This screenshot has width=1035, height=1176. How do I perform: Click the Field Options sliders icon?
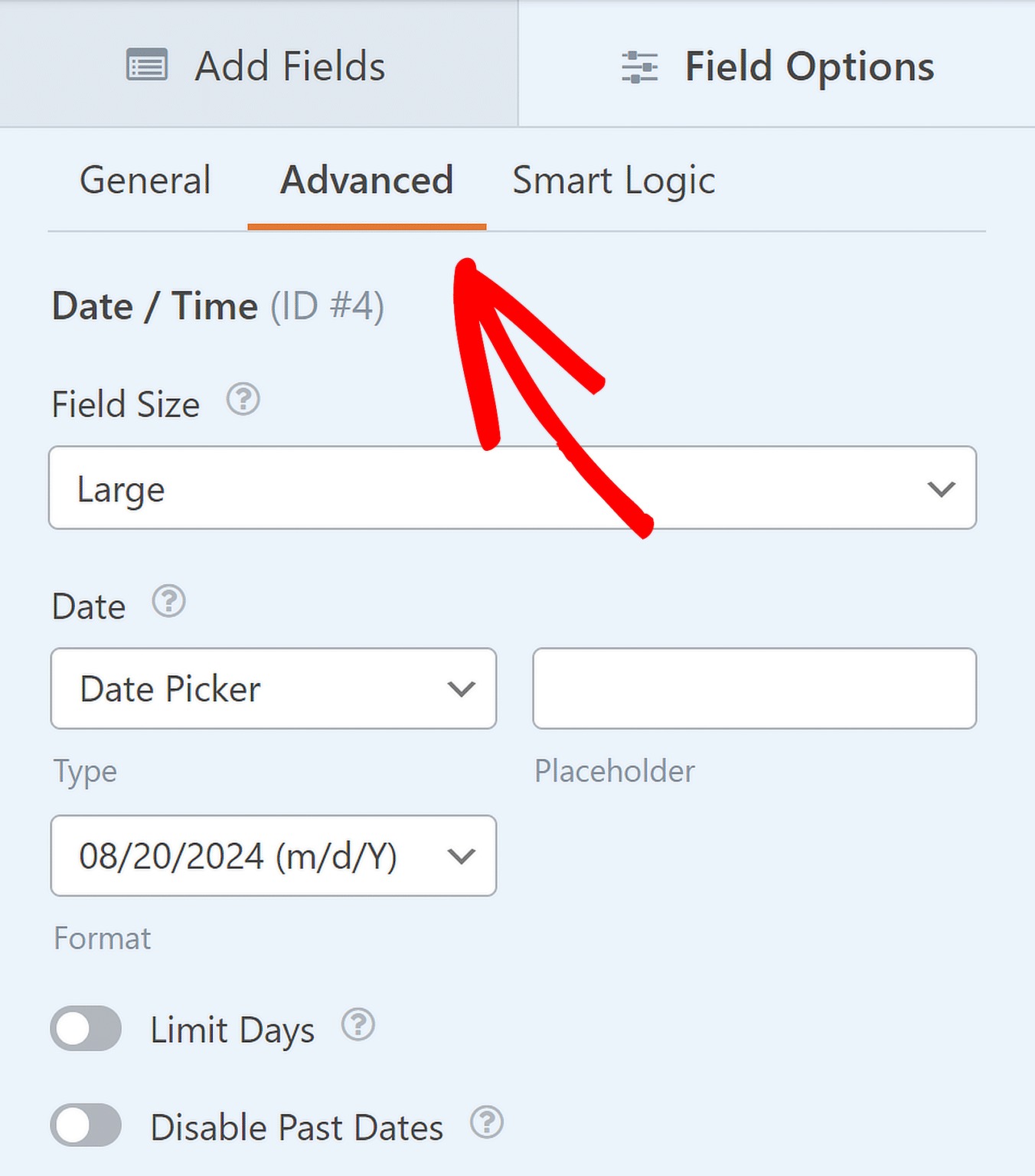coord(640,67)
